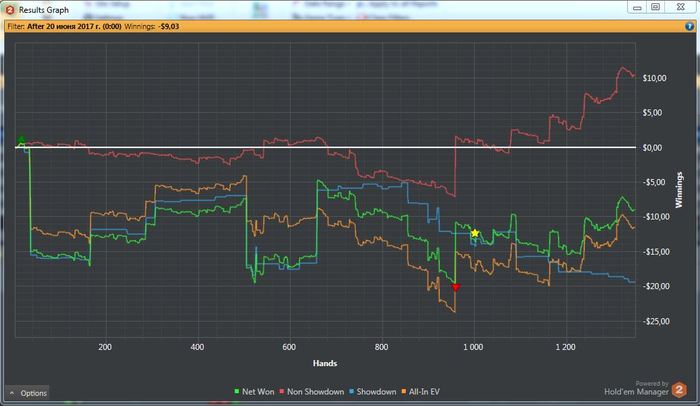
Task: Click the -$10,00 axis label
Action: 655,217
